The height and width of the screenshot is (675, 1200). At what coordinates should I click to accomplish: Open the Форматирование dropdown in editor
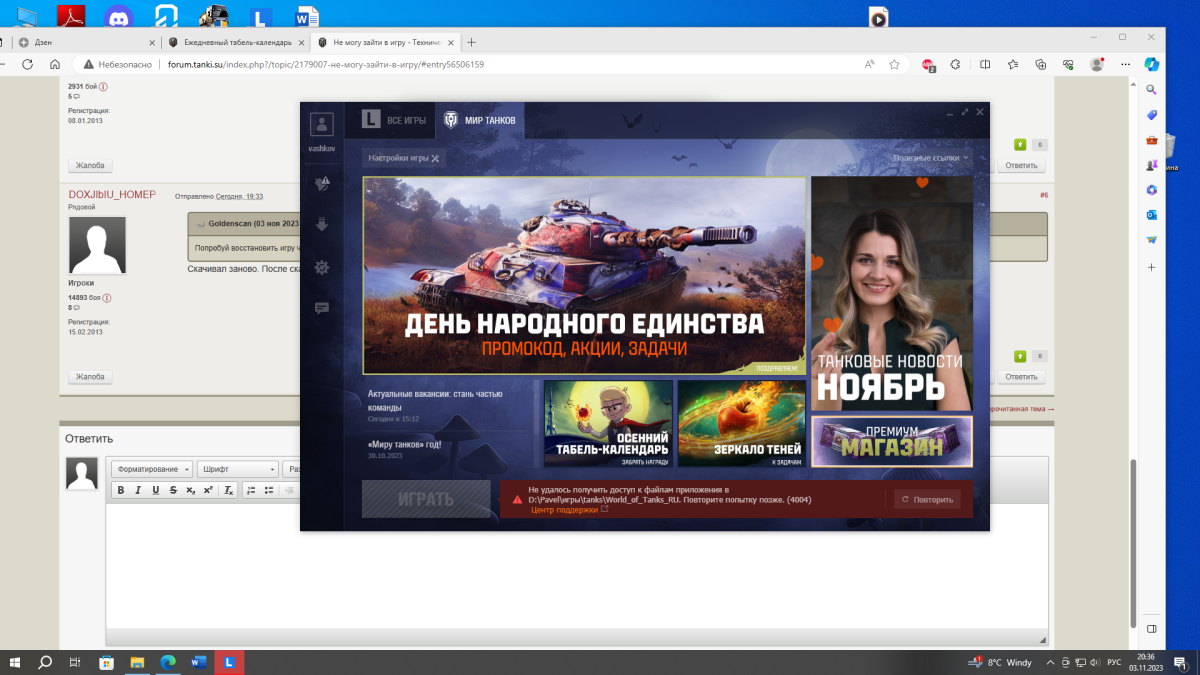(153, 469)
